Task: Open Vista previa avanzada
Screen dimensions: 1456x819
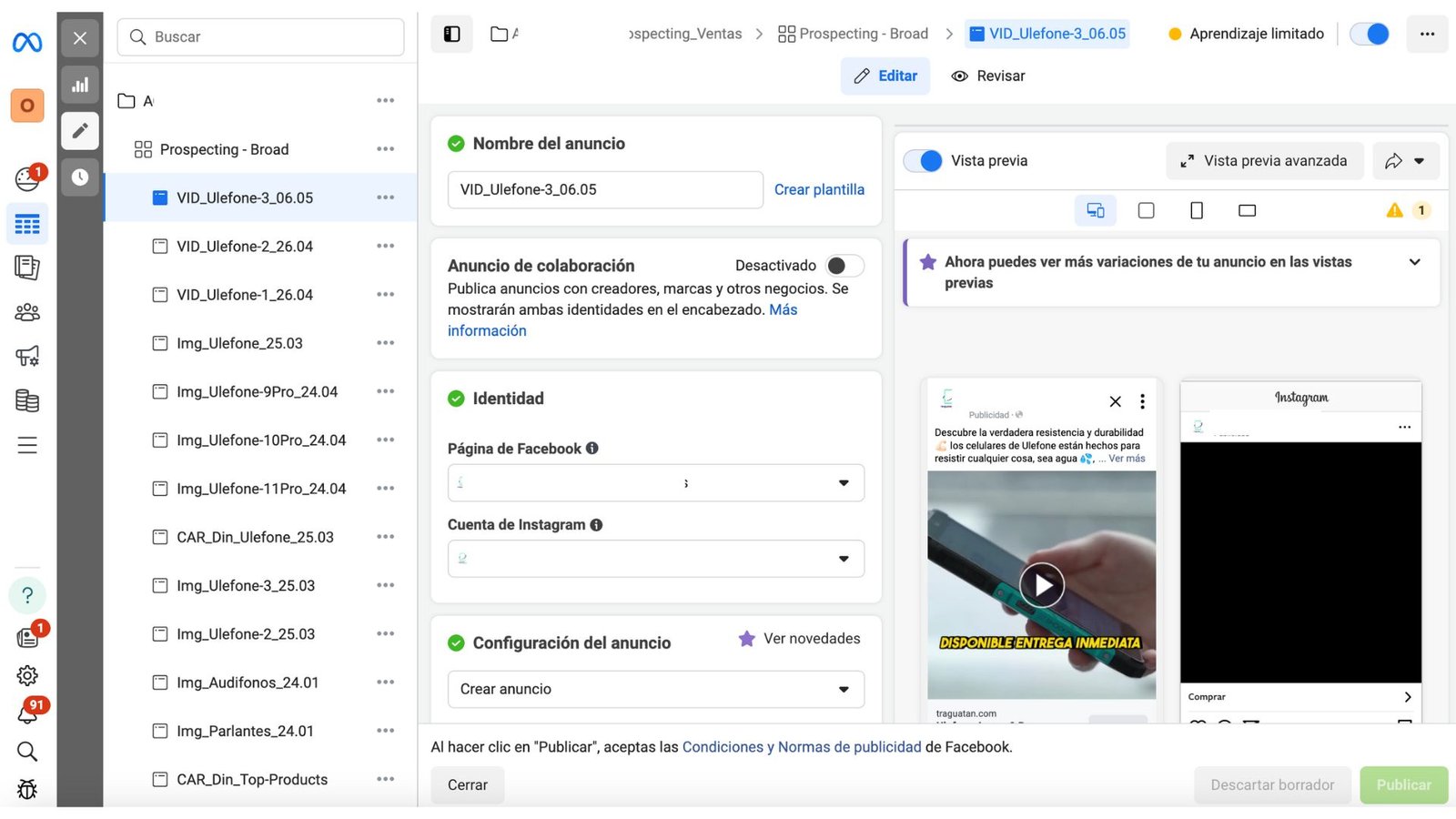Action: pyautogui.click(x=1265, y=161)
